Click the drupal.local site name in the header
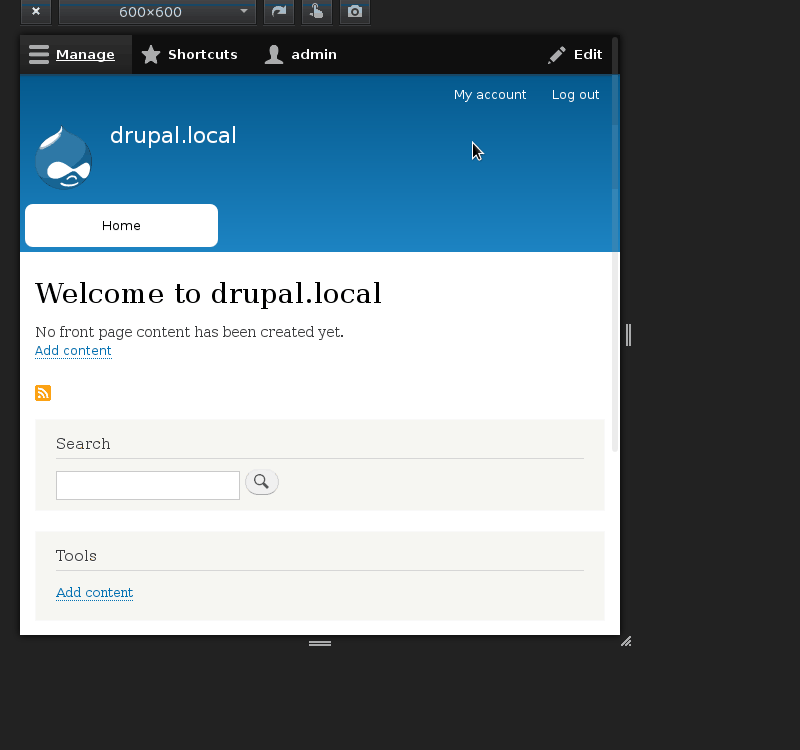The image size is (800, 750). click(x=173, y=135)
